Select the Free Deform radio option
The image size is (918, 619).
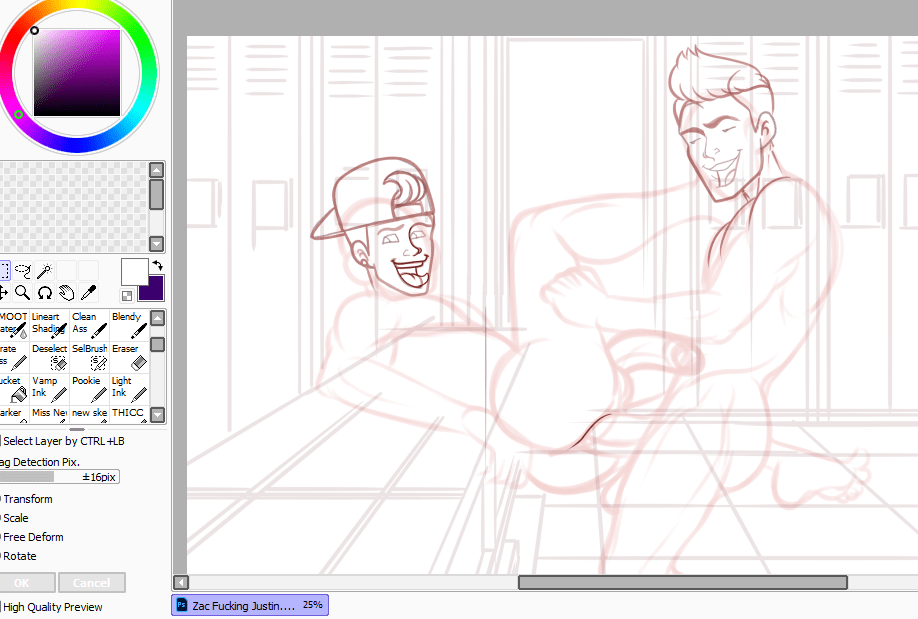pos(2,537)
